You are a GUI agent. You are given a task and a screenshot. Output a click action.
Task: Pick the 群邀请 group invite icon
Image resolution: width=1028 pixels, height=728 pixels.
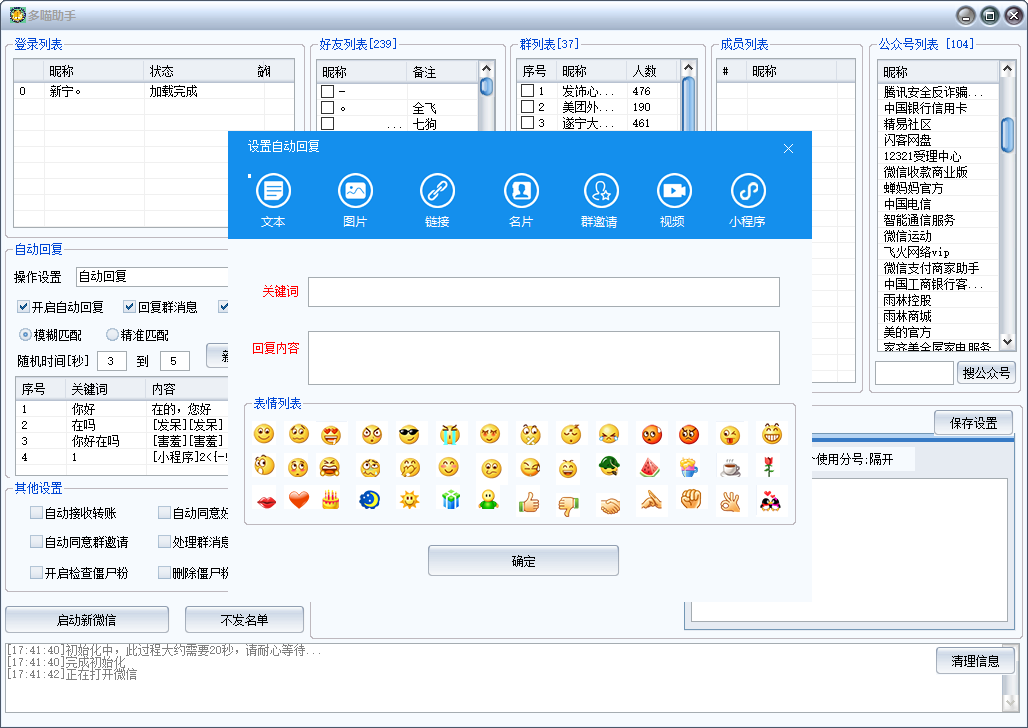tap(599, 190)
